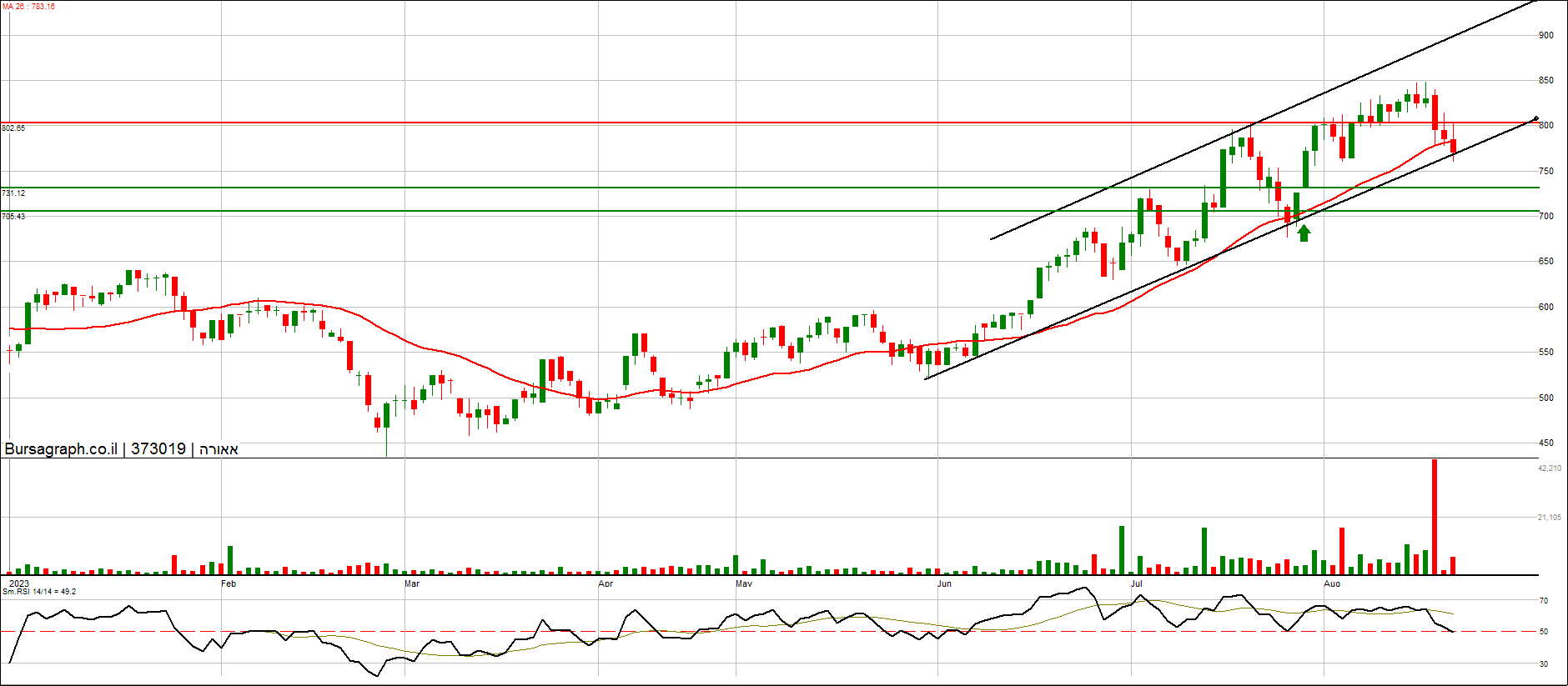Click the diamond endpoint of the lower trendline

pyautogui.click(x=1535, y=118)
